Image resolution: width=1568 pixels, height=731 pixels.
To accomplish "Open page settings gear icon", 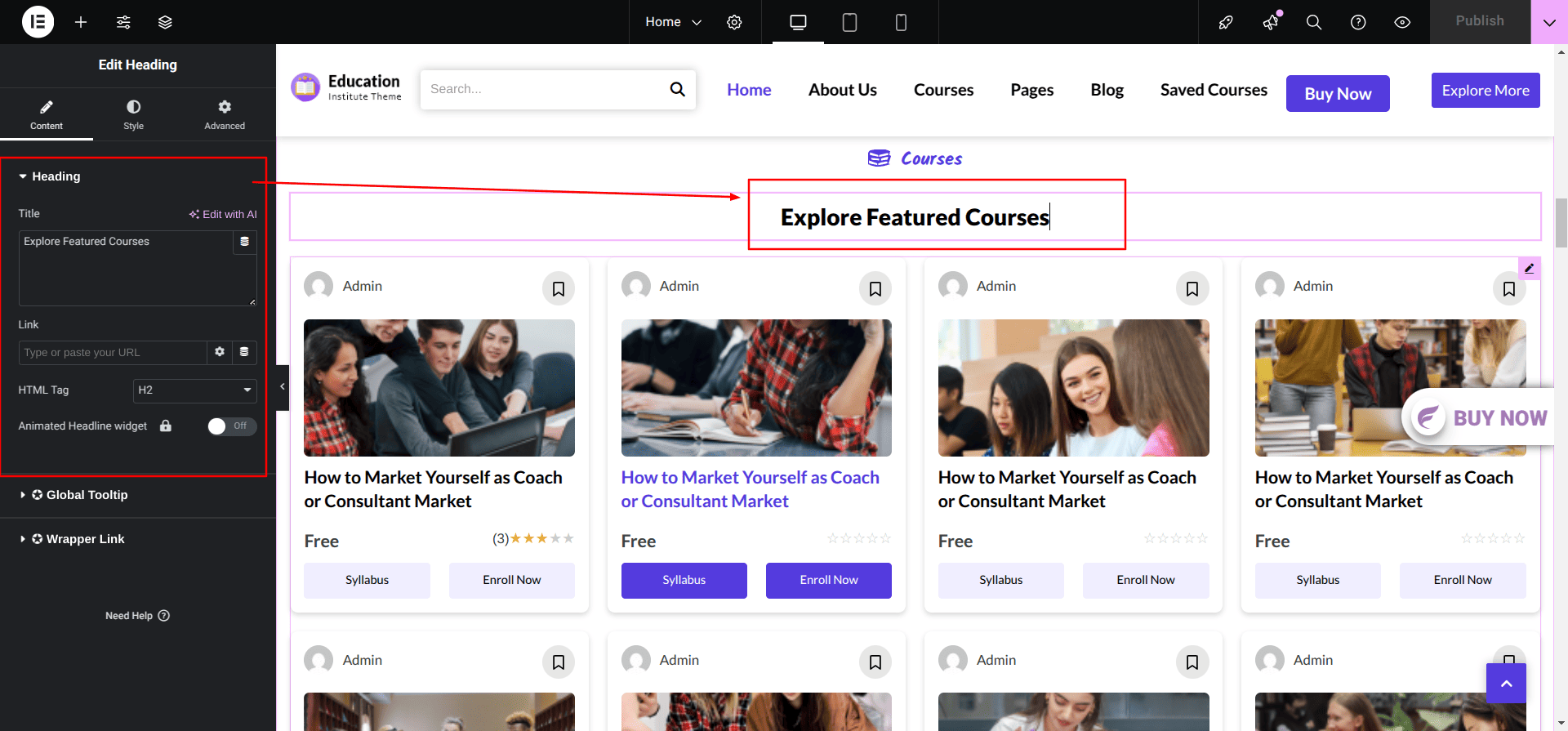I will pos(734,22).
